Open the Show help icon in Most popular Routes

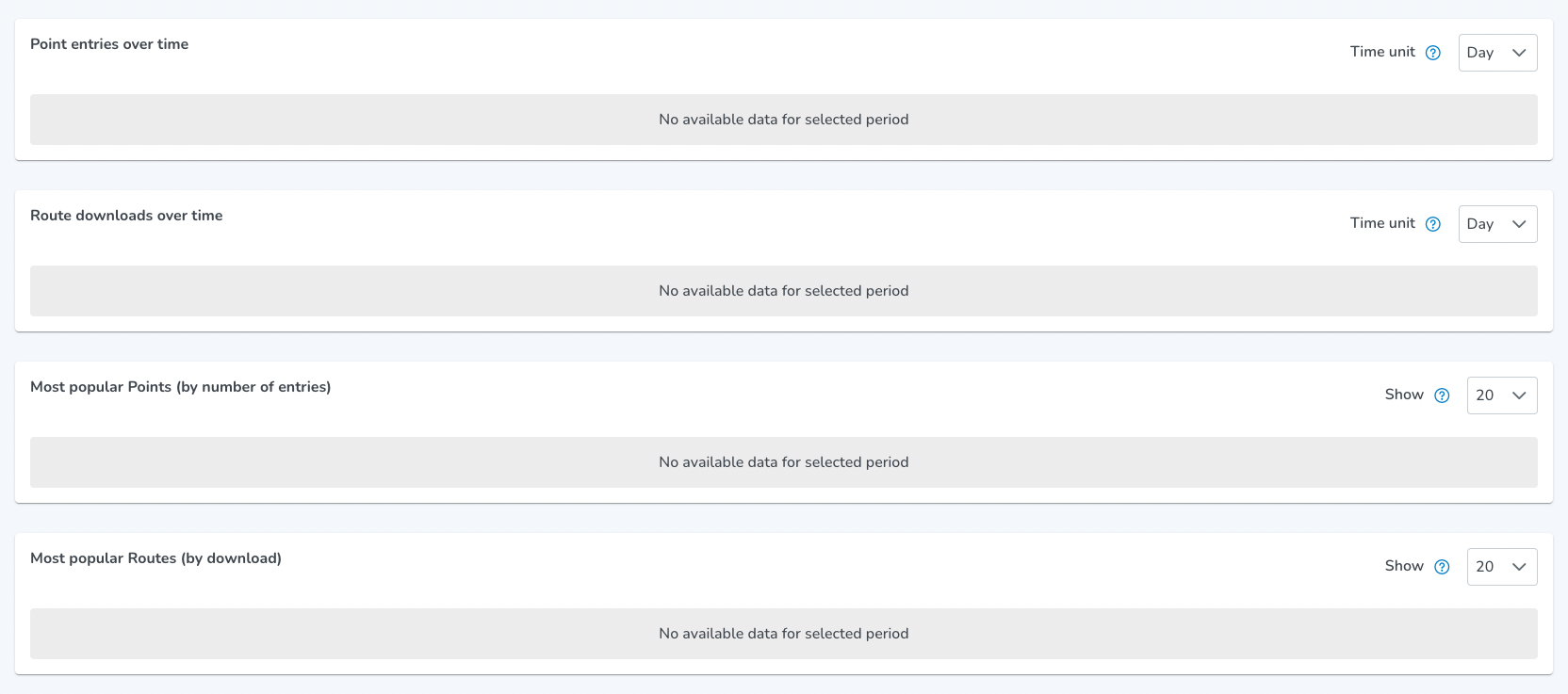[1442, 567]
